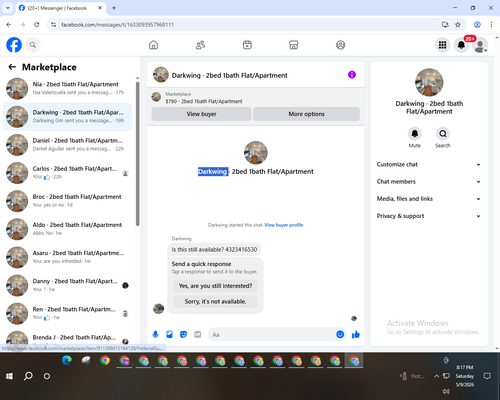View site information icon in address bar
This screenshot has height=400, width=500.
[x=53, y=25]
